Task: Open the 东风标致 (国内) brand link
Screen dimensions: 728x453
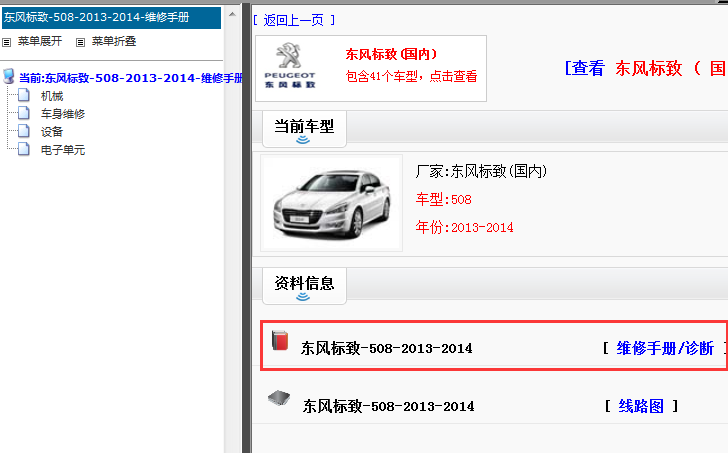Action: pyautogui.click(x=391, y=54)
